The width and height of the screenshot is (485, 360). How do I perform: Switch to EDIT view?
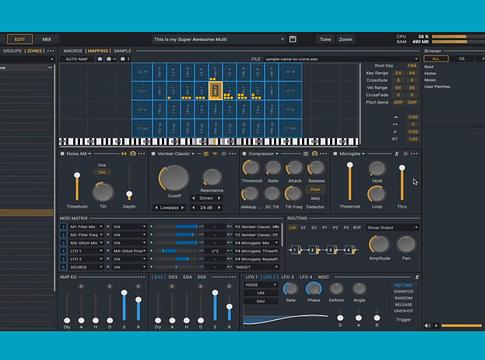(x=20, y=39)
